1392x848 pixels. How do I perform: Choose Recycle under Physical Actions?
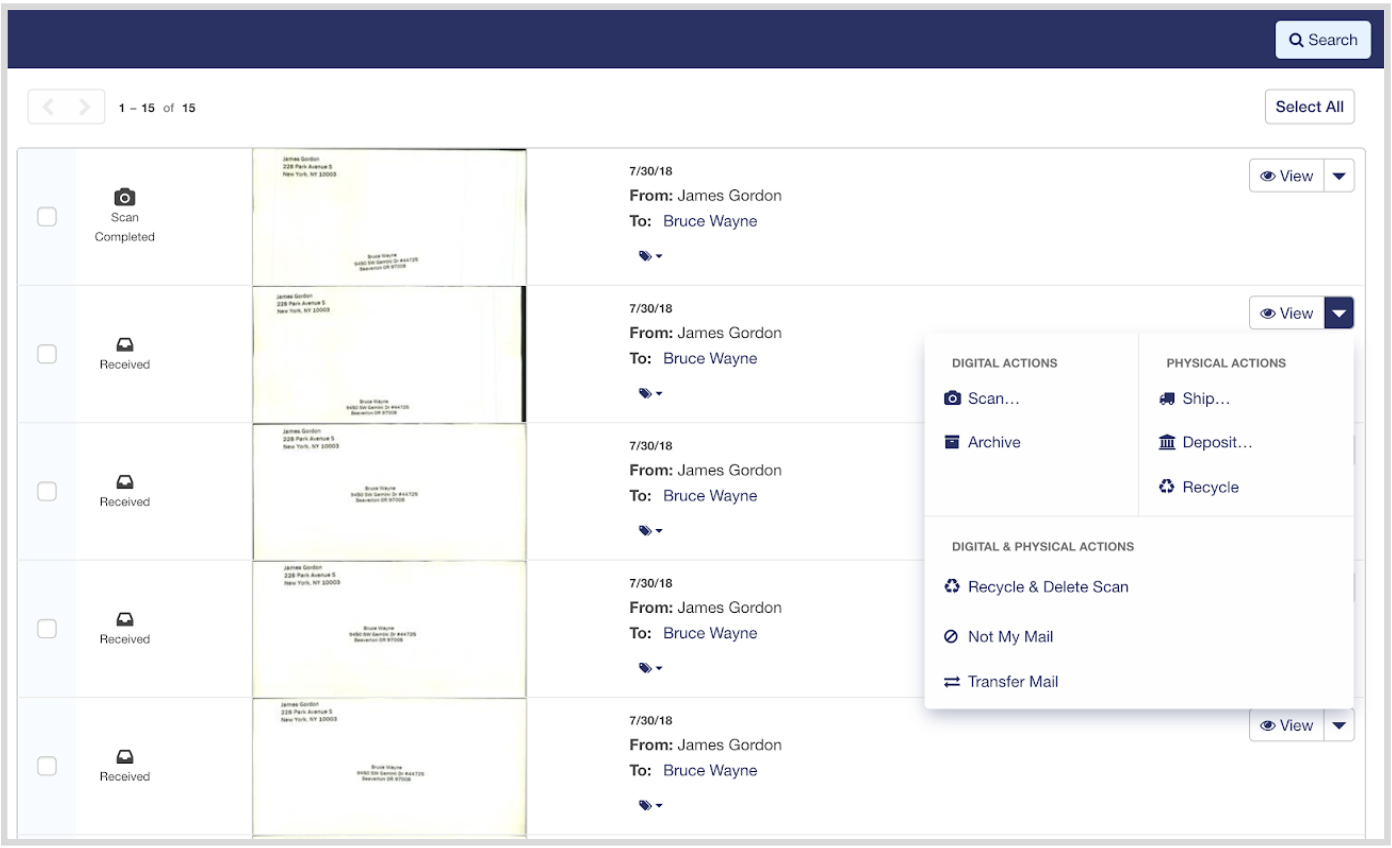pyautogui.click(x=1198, y=487)
